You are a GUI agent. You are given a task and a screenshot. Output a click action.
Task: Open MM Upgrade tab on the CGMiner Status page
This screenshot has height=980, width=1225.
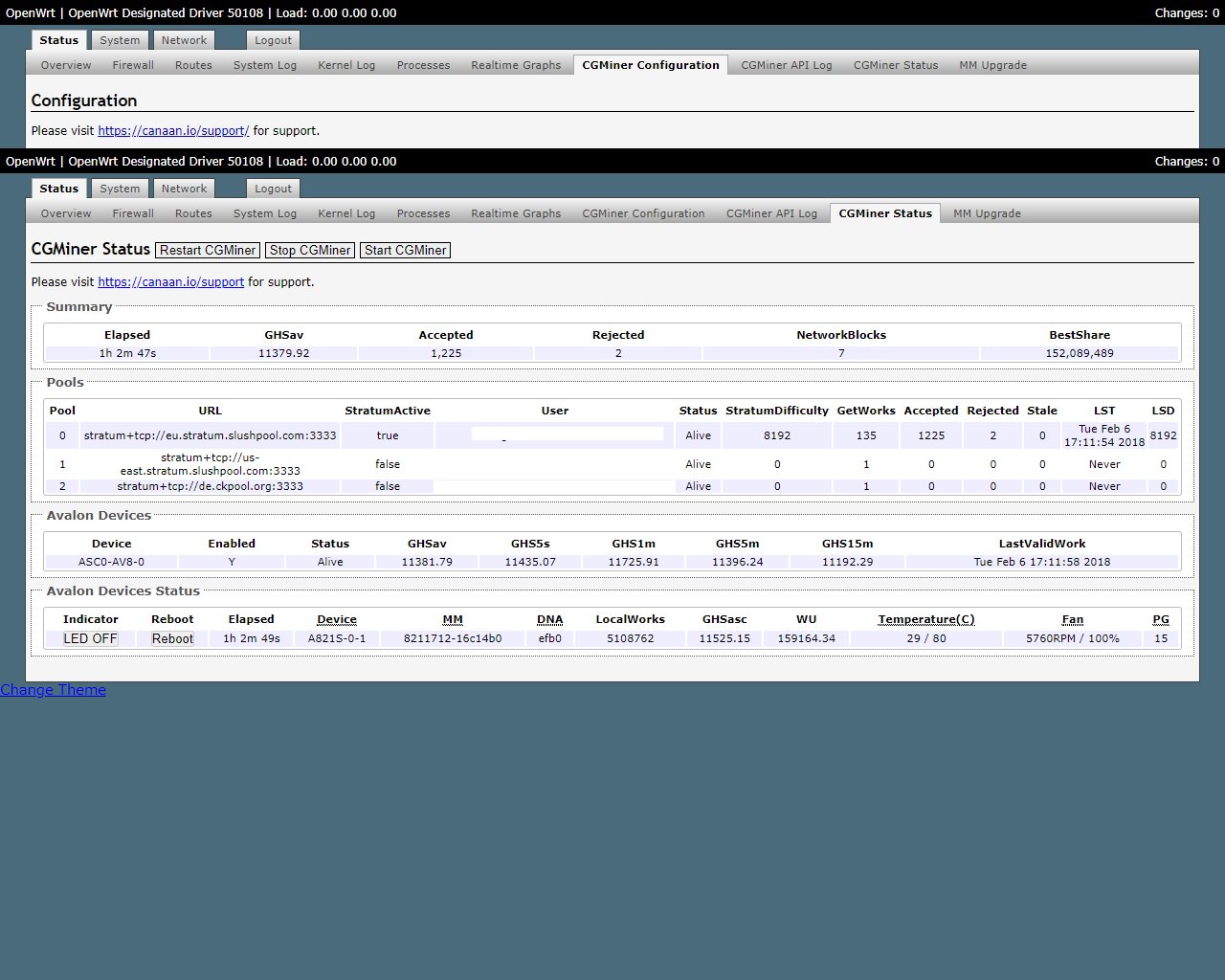987,213
